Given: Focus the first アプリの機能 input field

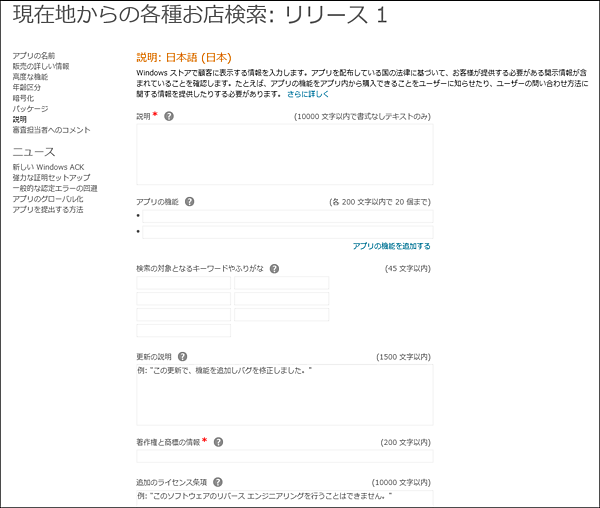Looking at the screenshot, I should (x=288, y=216).
